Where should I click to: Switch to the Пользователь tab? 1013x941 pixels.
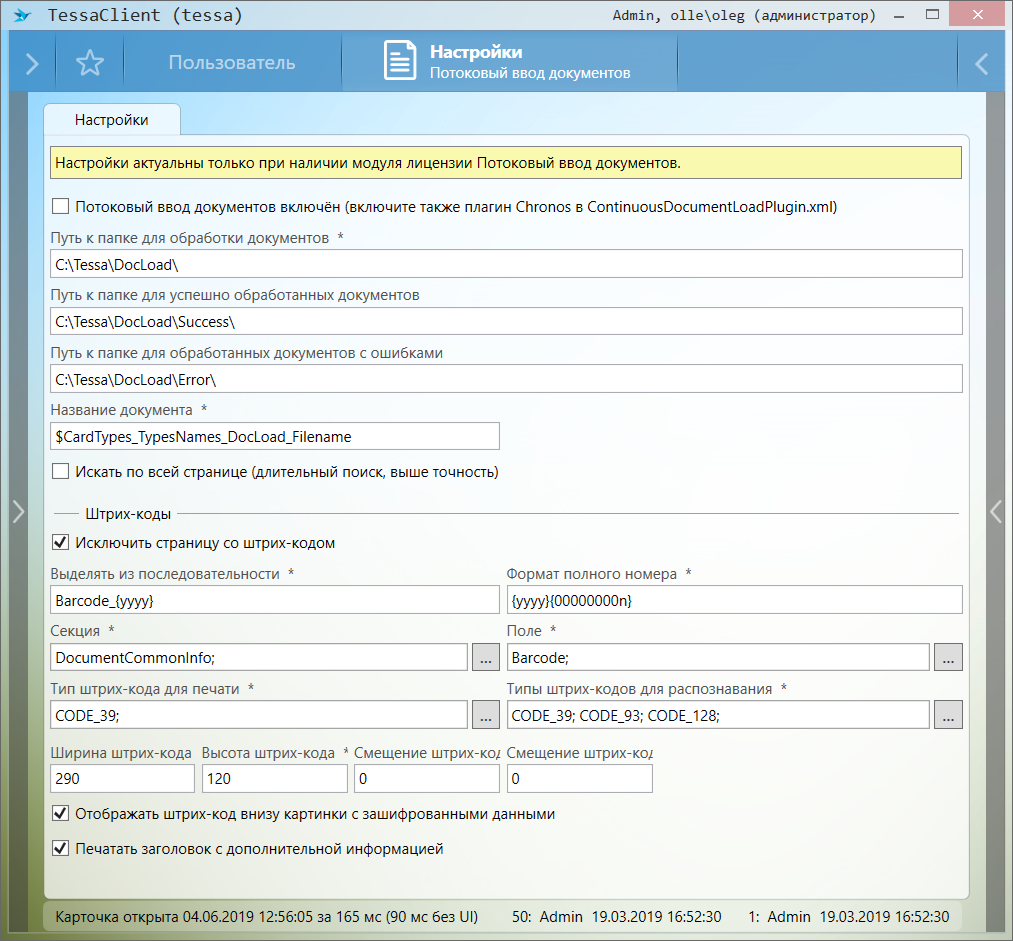click(x=231, y=63)
